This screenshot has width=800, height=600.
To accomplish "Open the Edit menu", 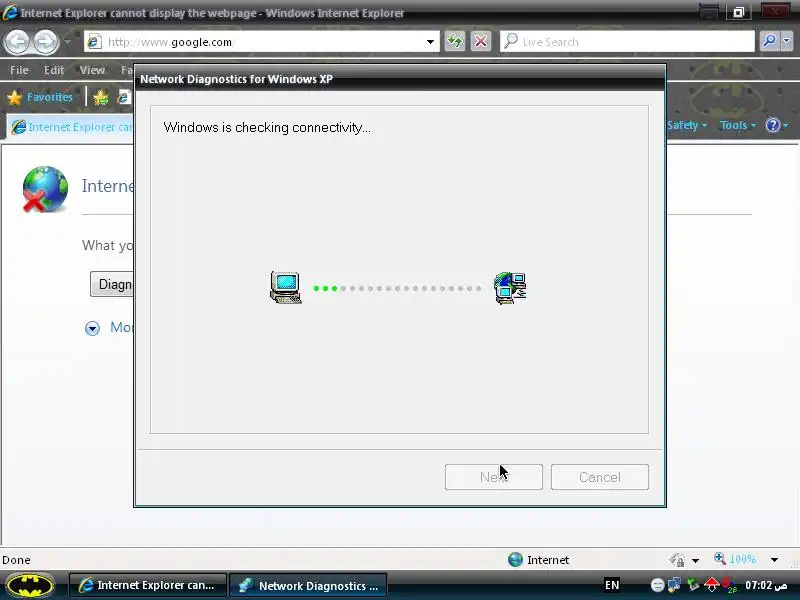I will pos(54,70).
